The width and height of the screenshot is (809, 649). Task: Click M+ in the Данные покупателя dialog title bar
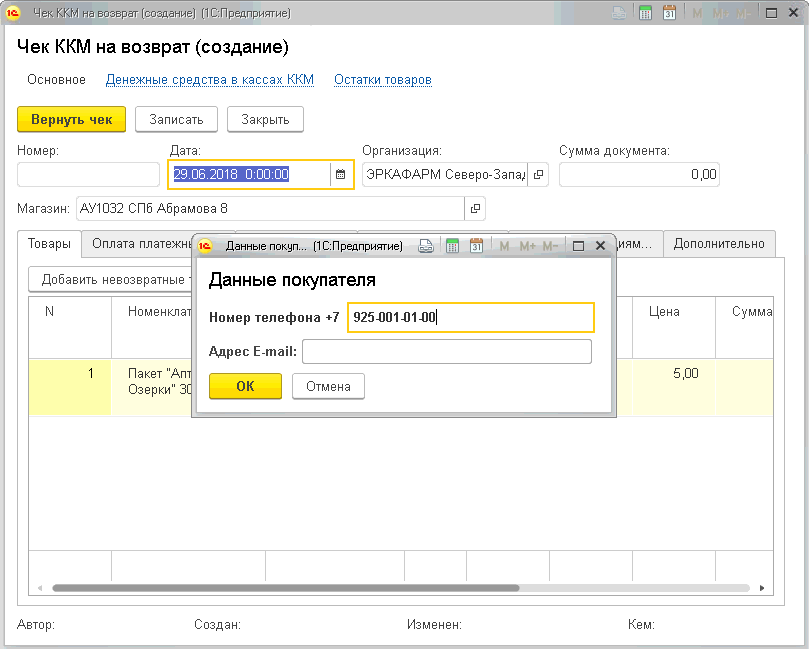pyautogui.click(x=527, y=245)
